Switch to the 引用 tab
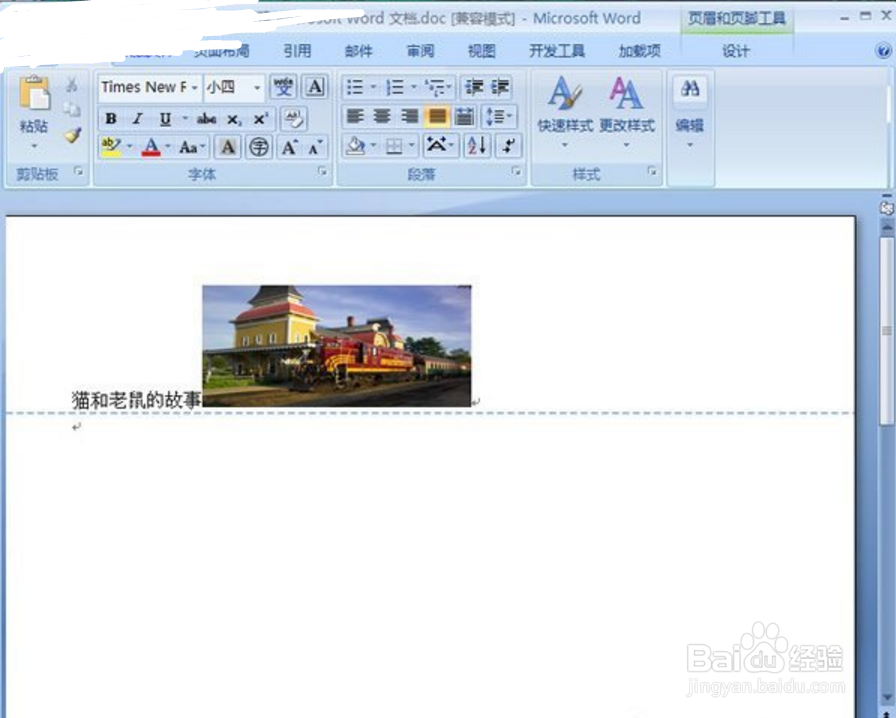 (x=297, y=51)
